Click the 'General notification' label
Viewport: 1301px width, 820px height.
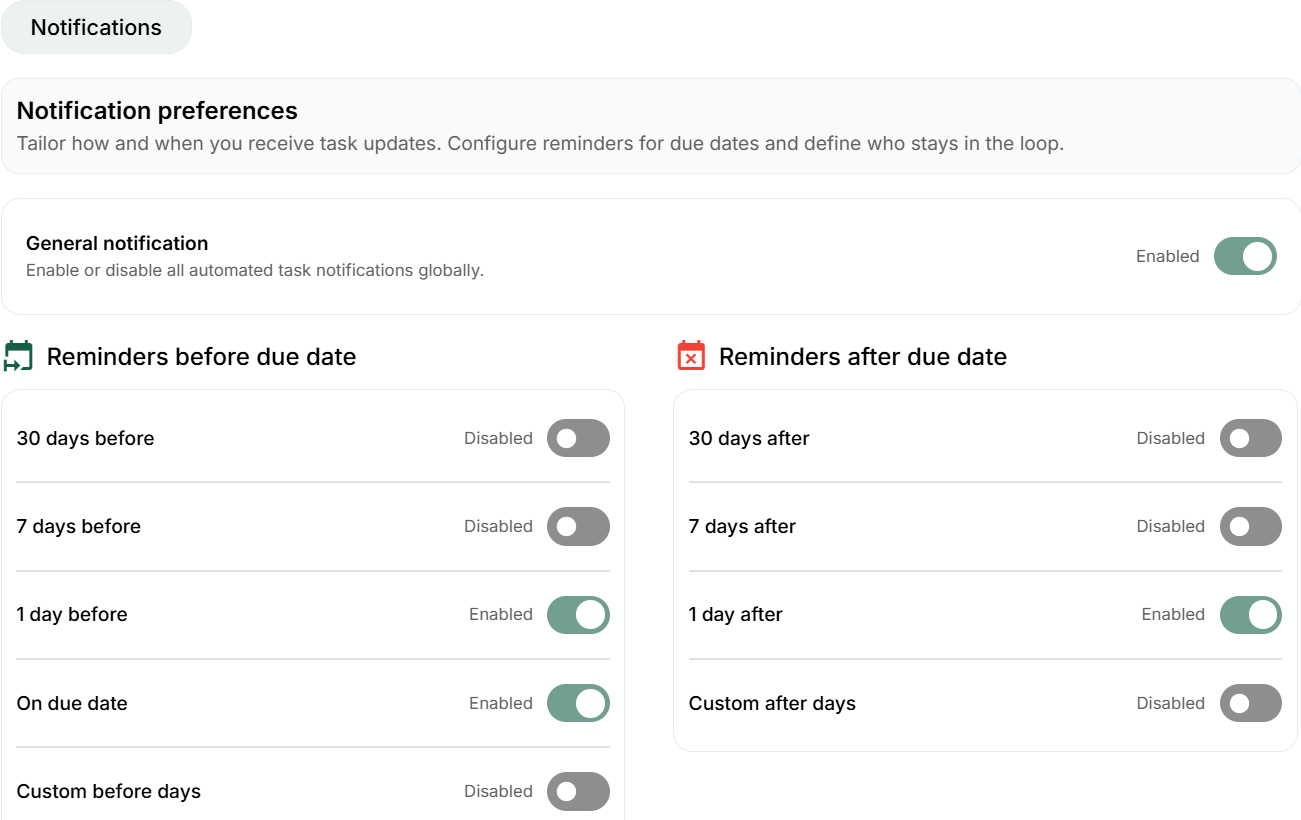tap(117, 243)
